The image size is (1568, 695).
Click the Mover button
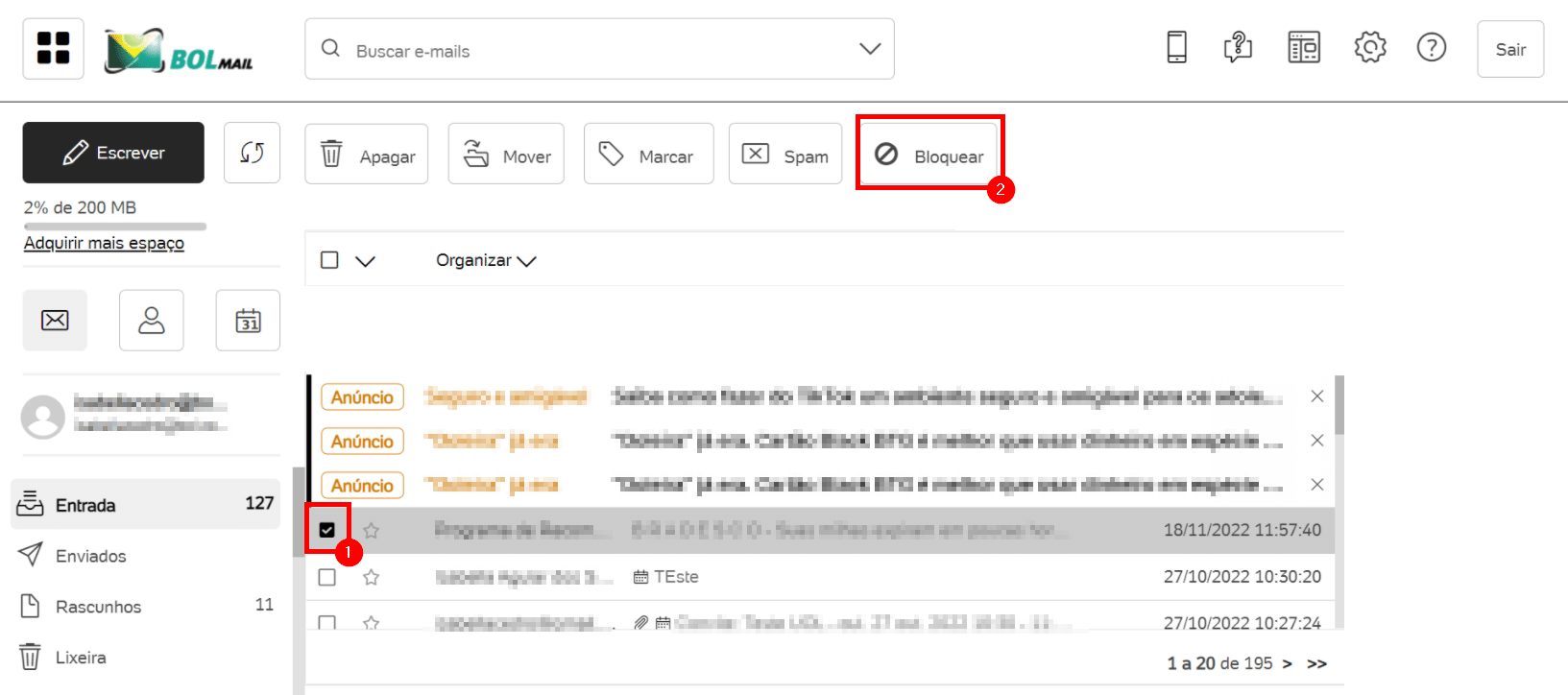click(x=507, y=154)
